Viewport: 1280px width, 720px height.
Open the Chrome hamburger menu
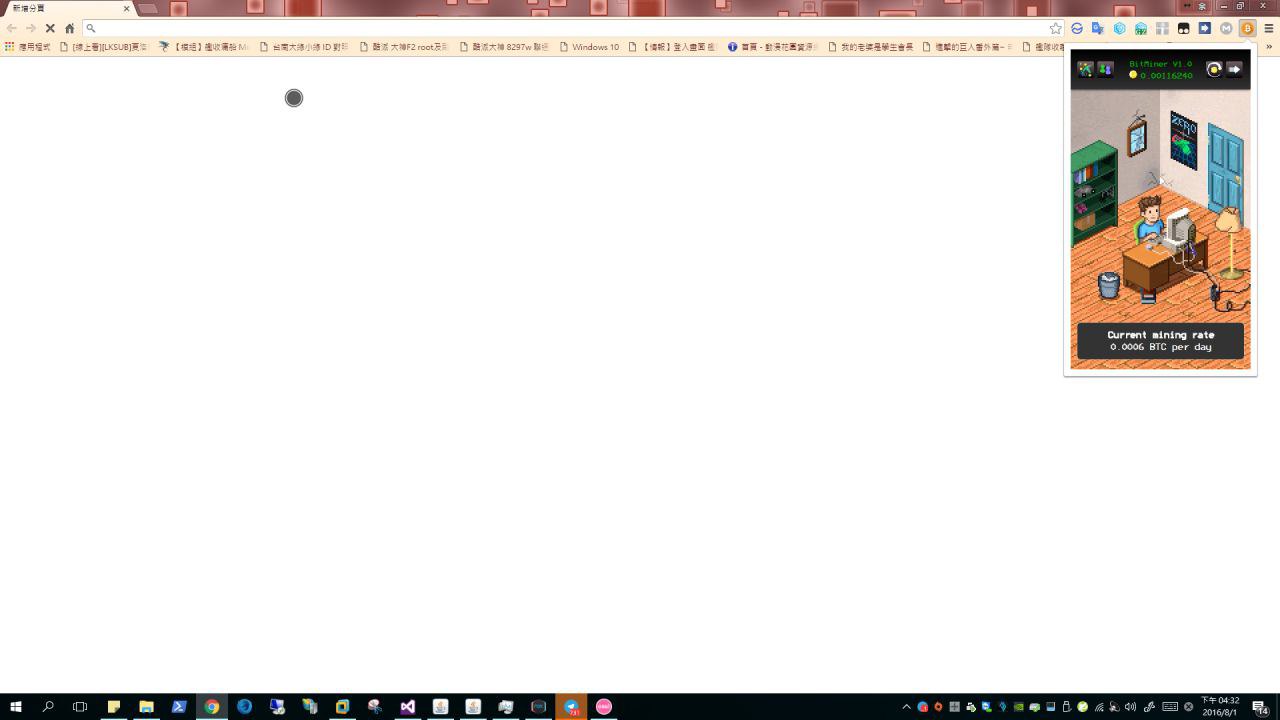pyautogui.click(x=1269, y=28)
